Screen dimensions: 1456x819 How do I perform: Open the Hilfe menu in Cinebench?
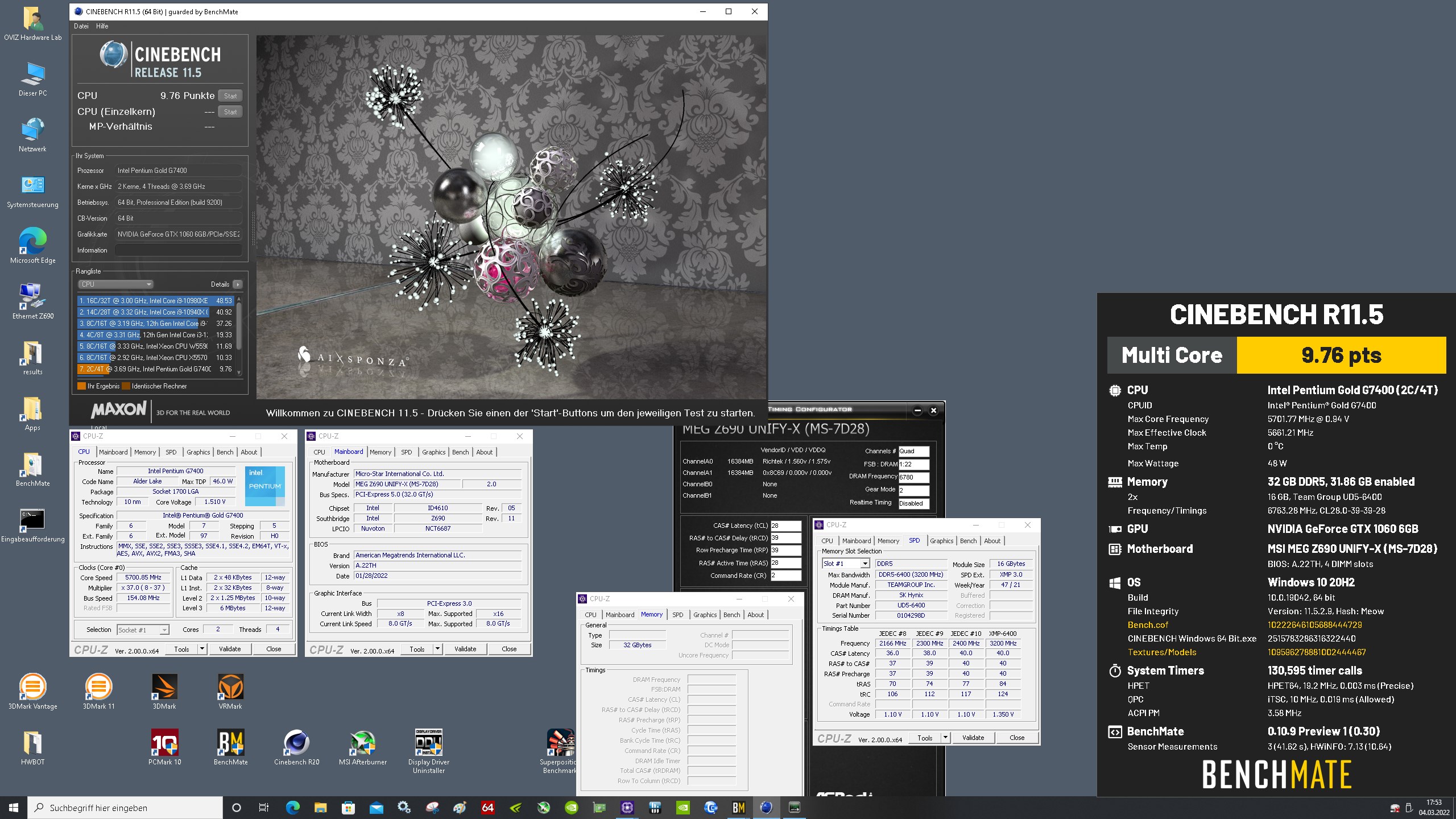pyautogui.click(x=102, y=26)
